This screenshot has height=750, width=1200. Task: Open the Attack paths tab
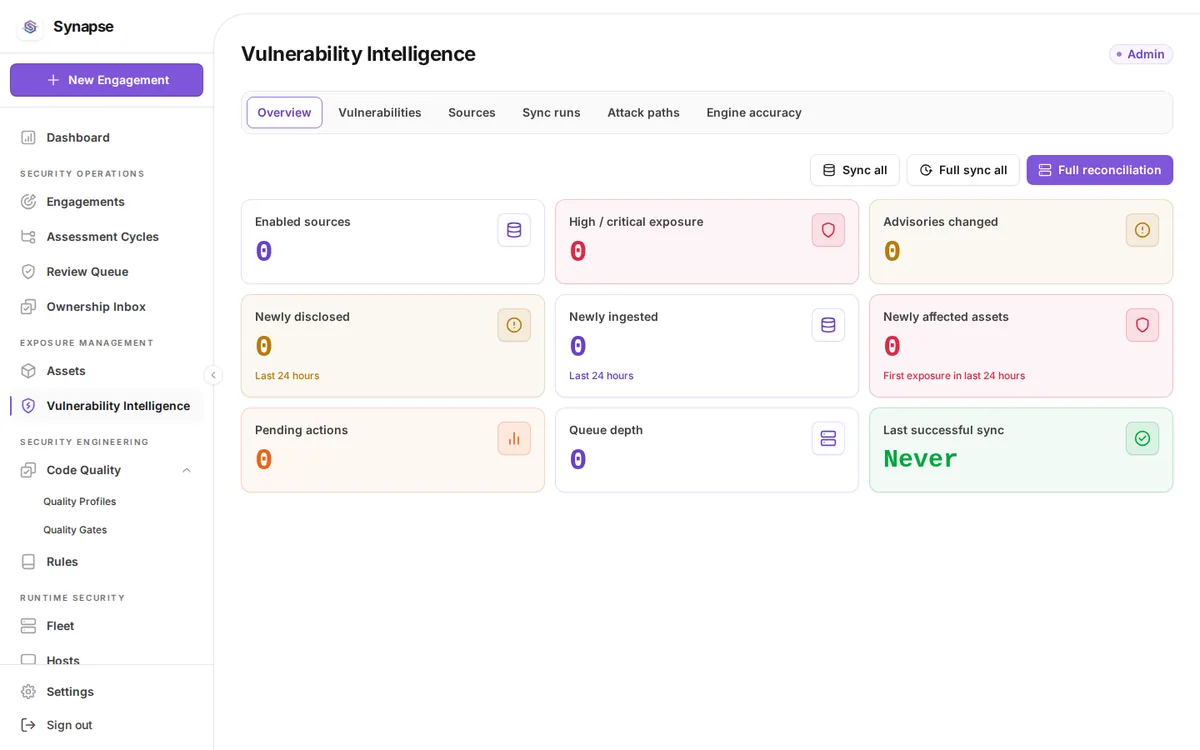(643, 112)
